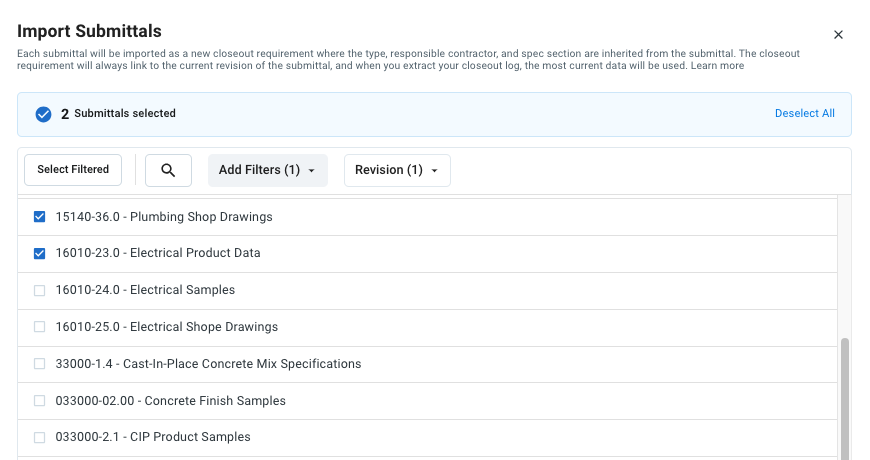870x460 pixels.
Task: Click the Concrete Finish Samples row label
Action: [170, 401]
